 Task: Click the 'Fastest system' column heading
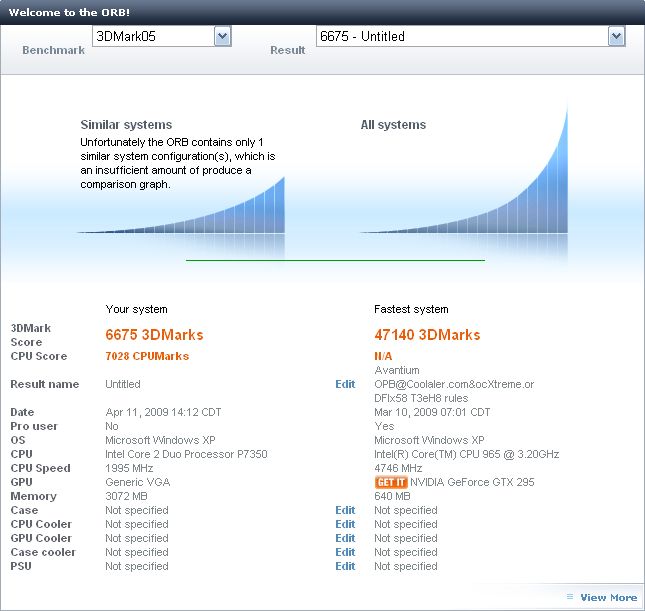point(411,309)
